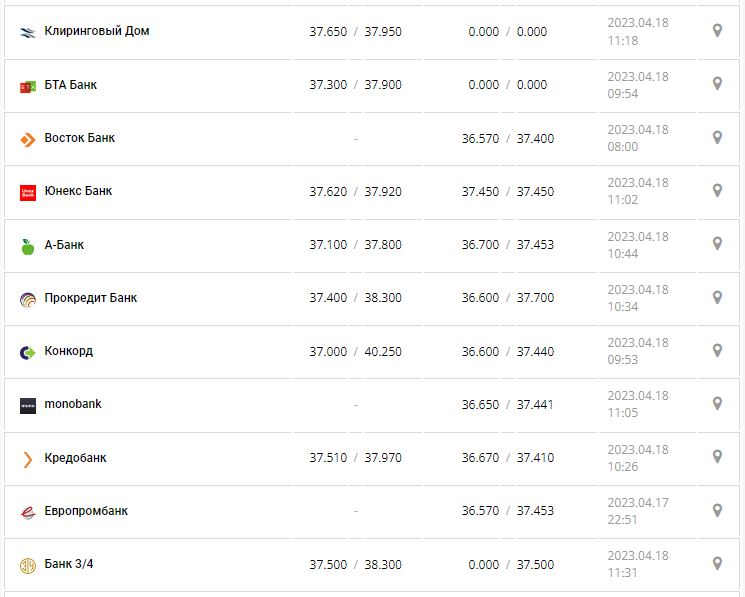
Task: Click the Банк 3/4 location pin
Action: coord(717,563)
